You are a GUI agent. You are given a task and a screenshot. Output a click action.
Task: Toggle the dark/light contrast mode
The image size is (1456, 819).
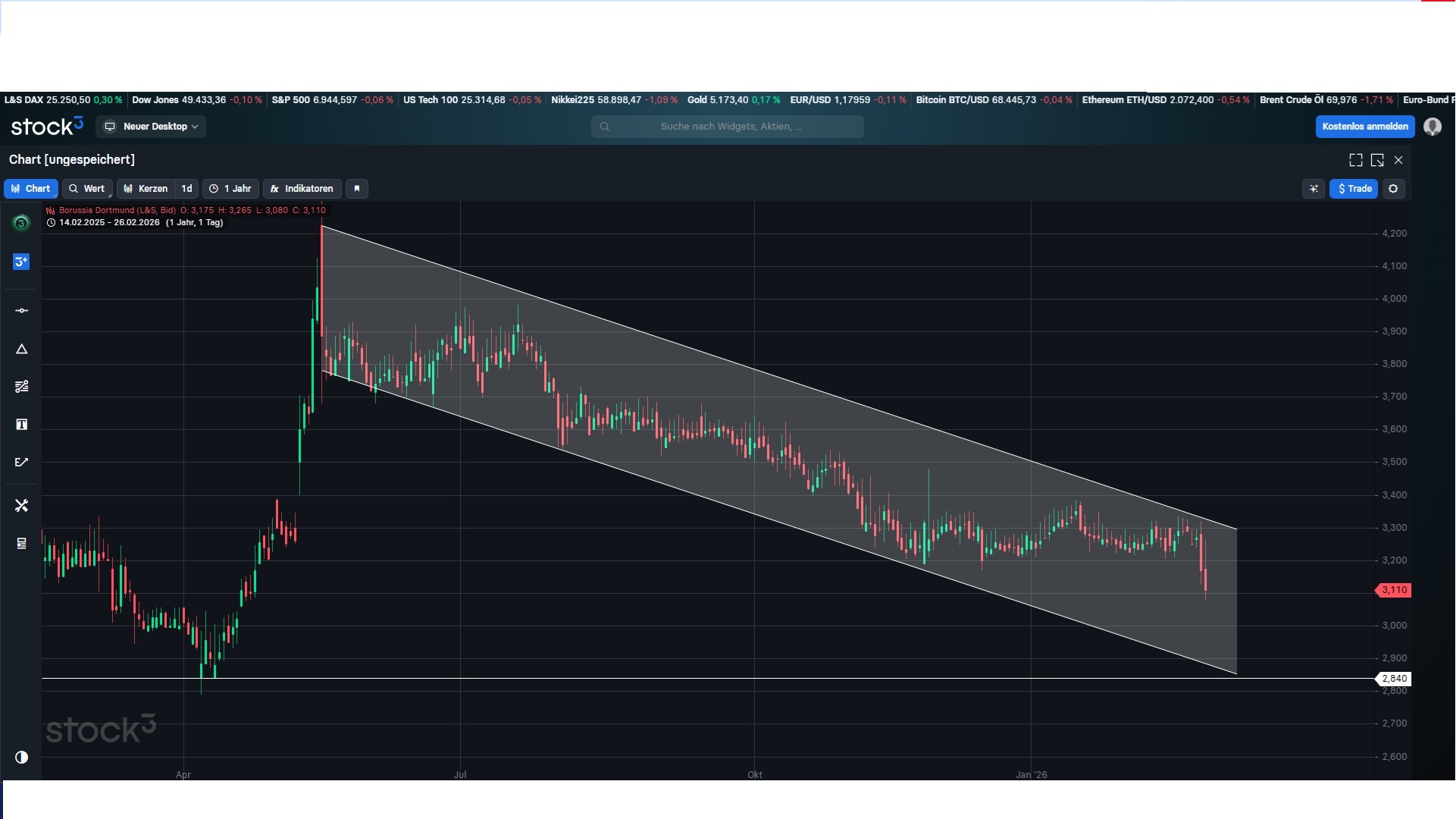point(21,757)
